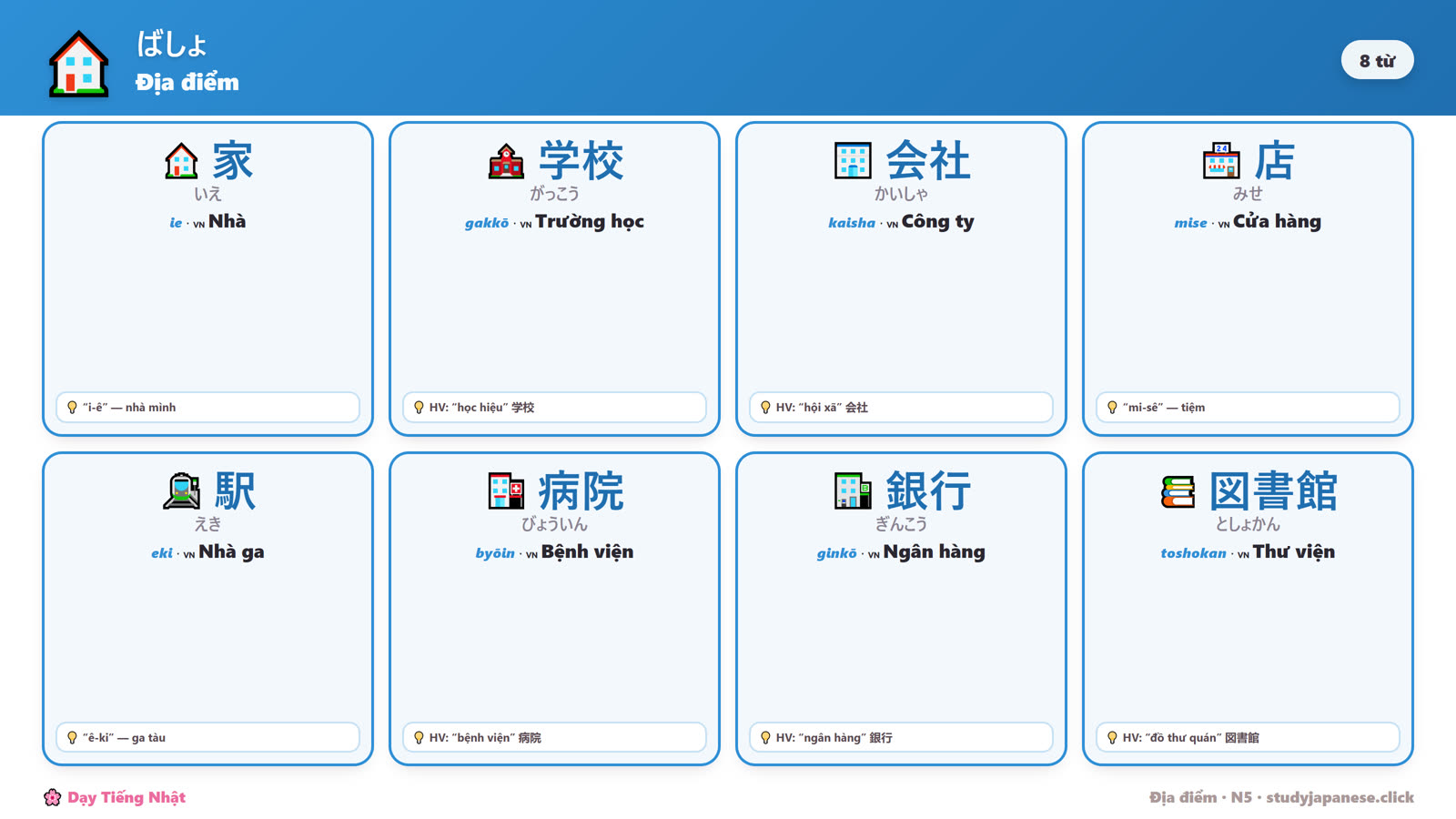Click the bank building icon beside 銀行
The image size is (1456, 819).
[x=853, y=491]
